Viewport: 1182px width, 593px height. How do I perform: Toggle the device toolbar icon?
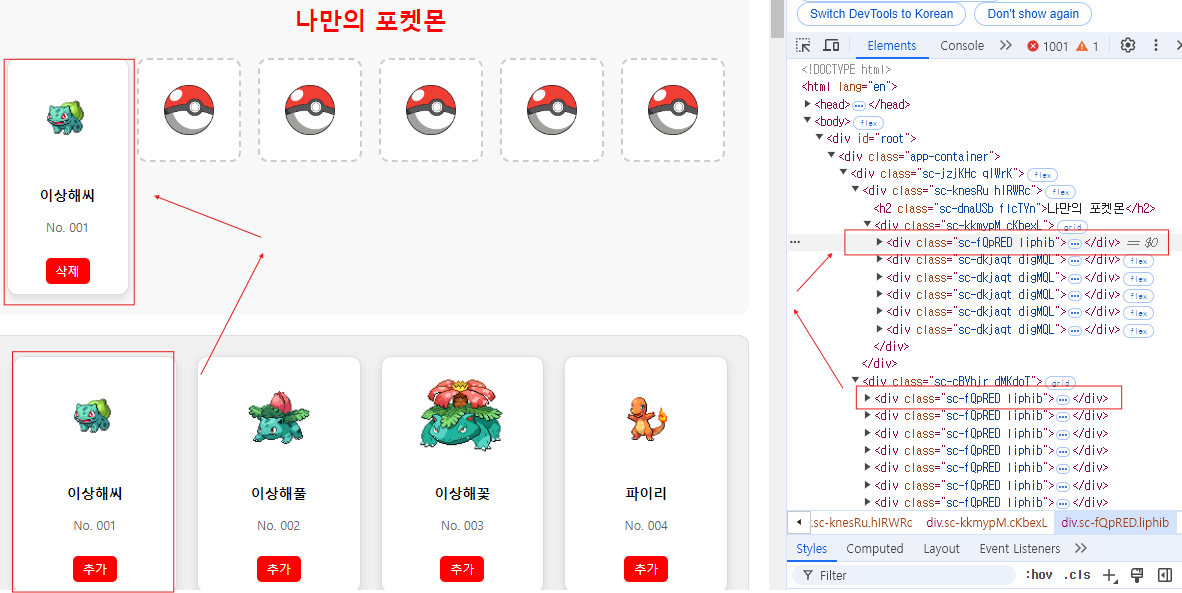tap(831, 46)
